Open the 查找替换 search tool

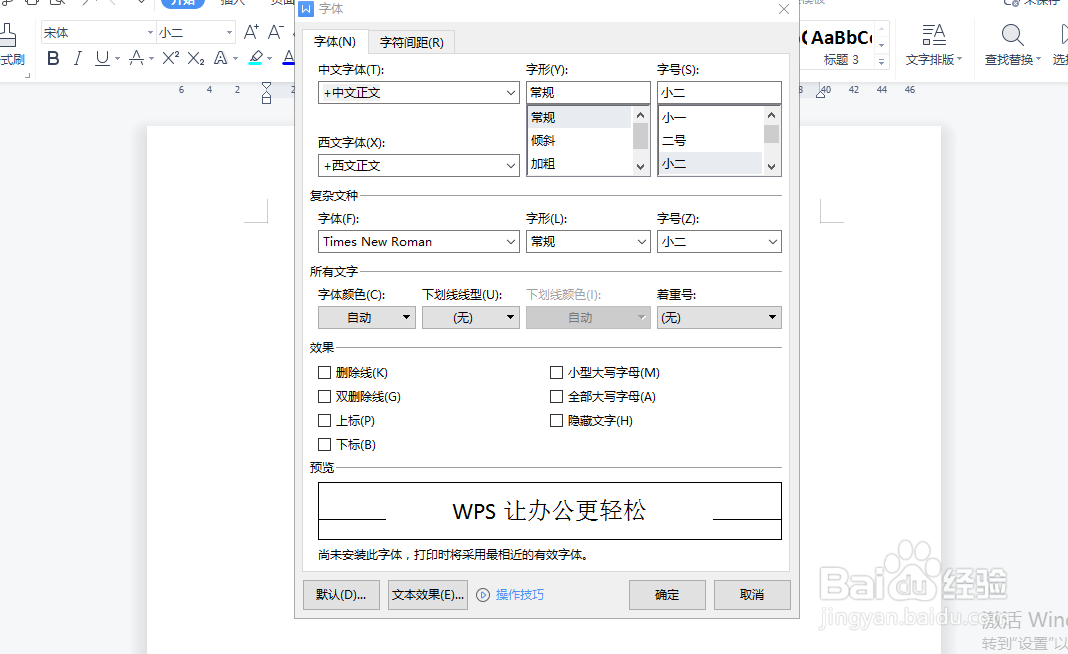click(1013, 45)
